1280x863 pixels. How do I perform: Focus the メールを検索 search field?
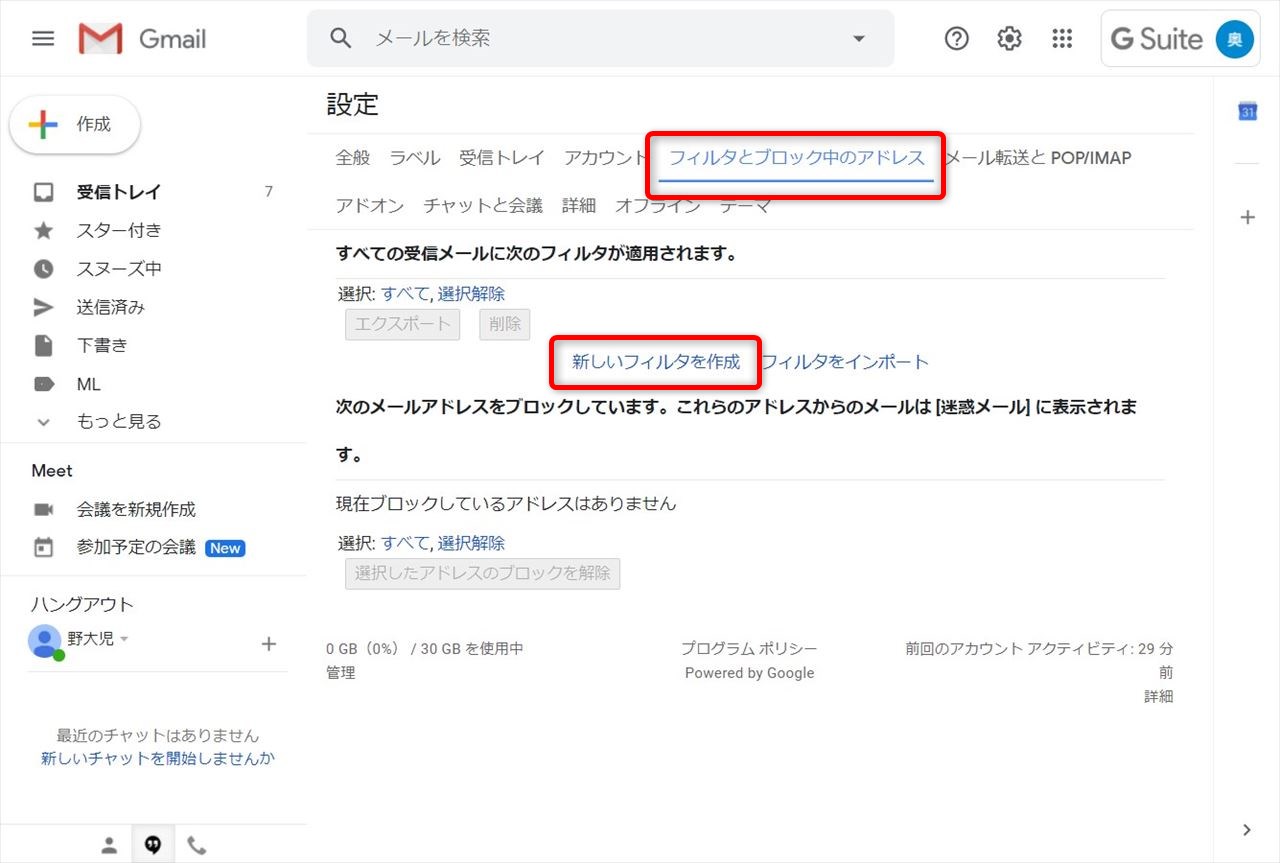point(600,39)
